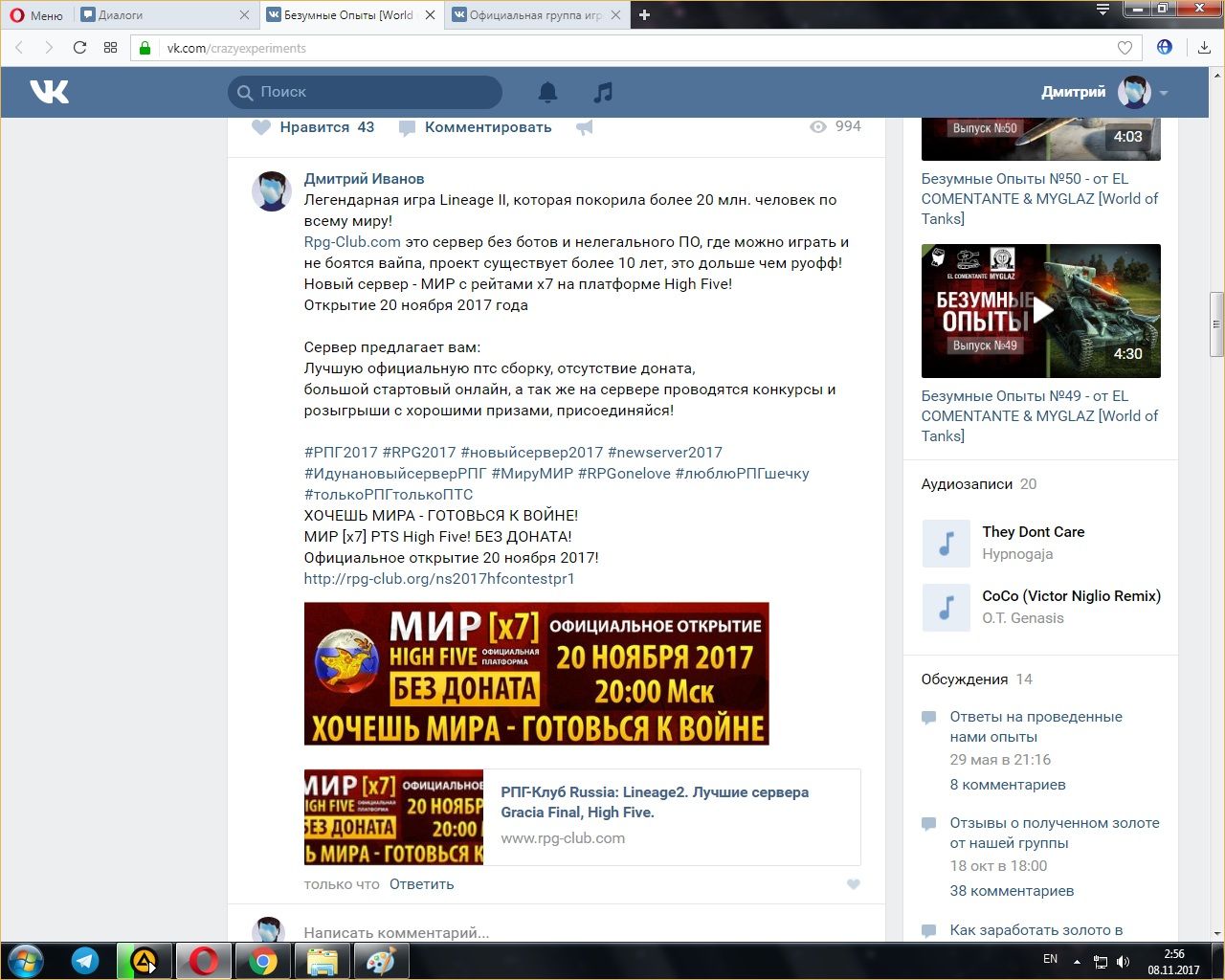Image resolution: width=1225 pixels, height=980 pixels.
Task: Open Аудиозаписи 20 section header
Action: click(x=978, y=484)
